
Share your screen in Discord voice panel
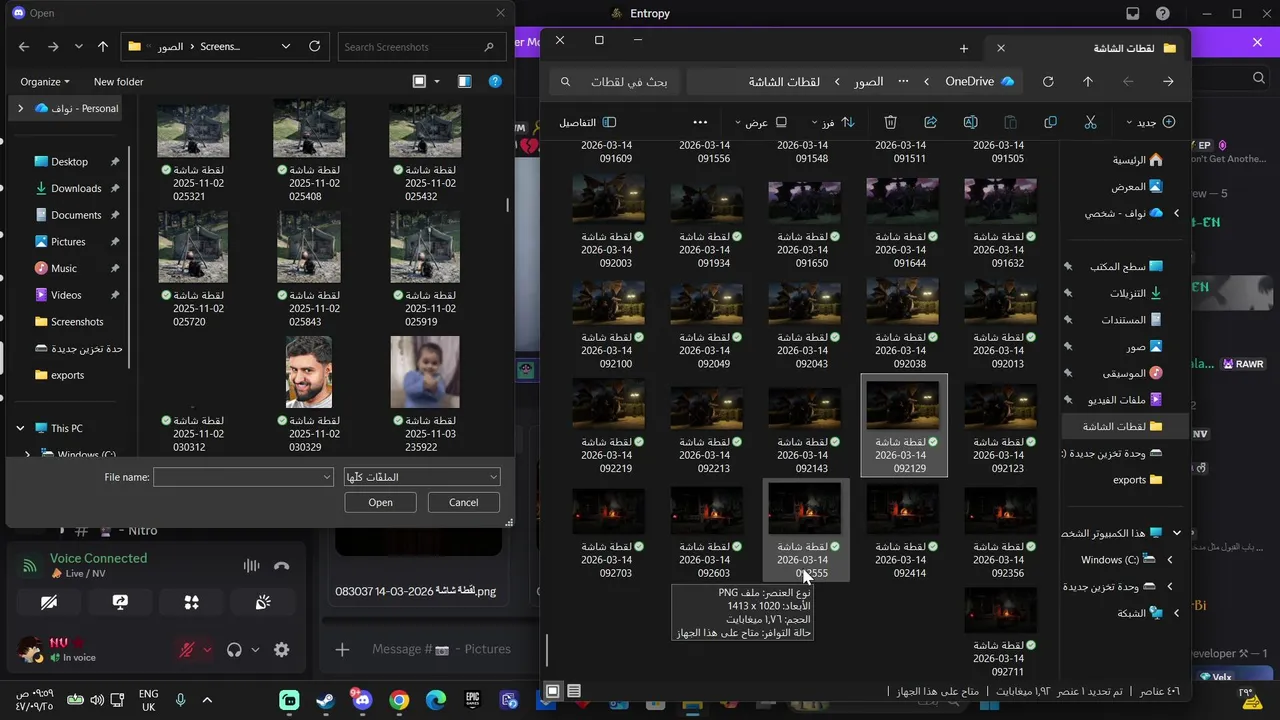point(120,602)
